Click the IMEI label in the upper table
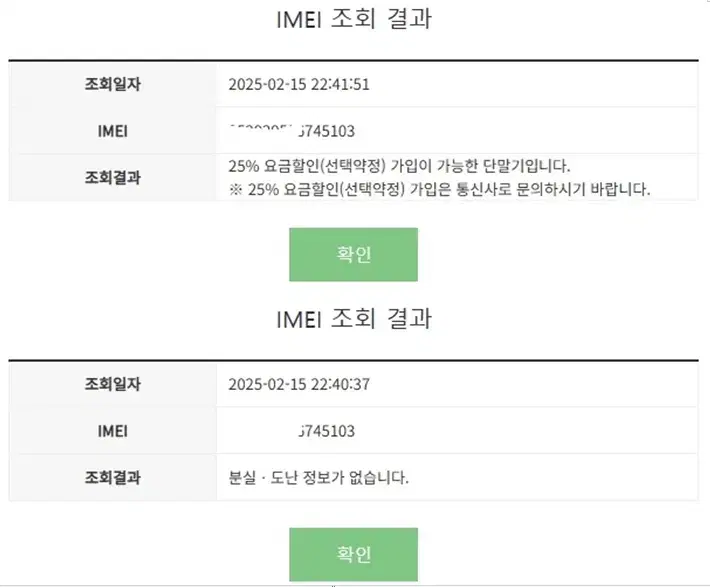The height and width of the screenshot is (587, 710). 113,131
